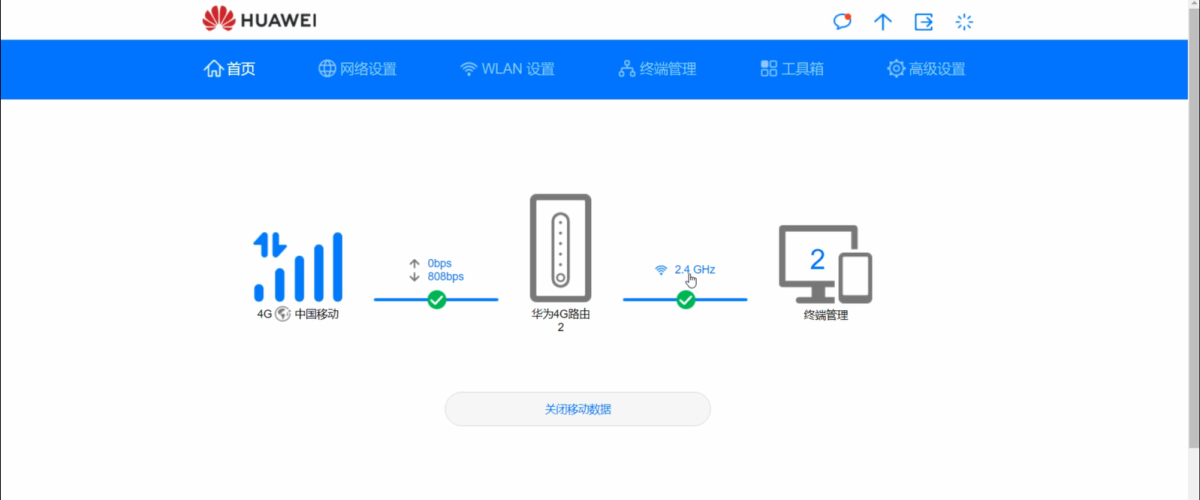Click the data transfer arrows icon
The height and width of the screenshot is (500, 1200).
pyautogui.click(x=270, y=244)
